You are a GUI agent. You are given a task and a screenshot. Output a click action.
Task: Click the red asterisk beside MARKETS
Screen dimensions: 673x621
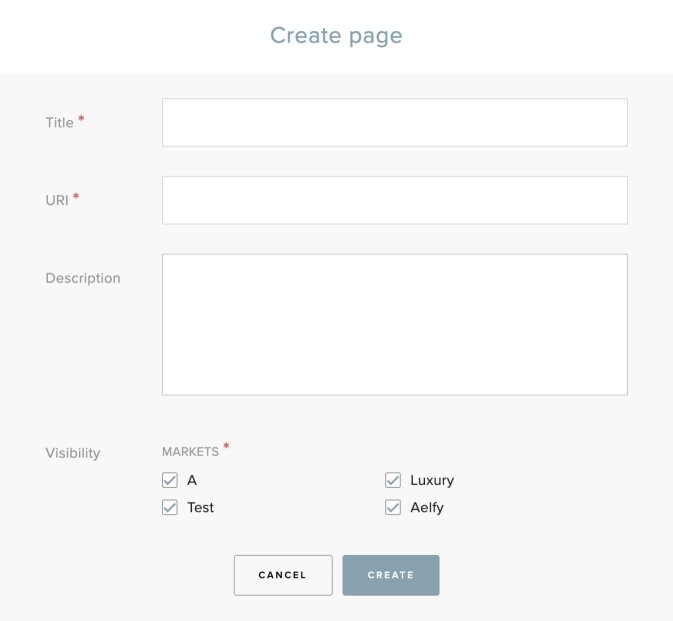click(226, 447)
